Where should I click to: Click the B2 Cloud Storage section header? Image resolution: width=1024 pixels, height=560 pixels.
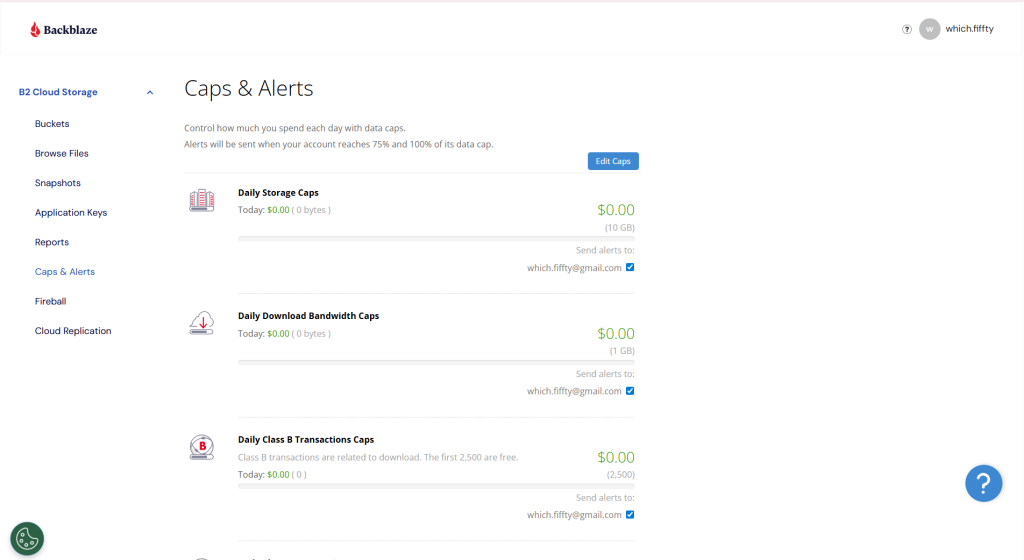[x=58, y=92]
